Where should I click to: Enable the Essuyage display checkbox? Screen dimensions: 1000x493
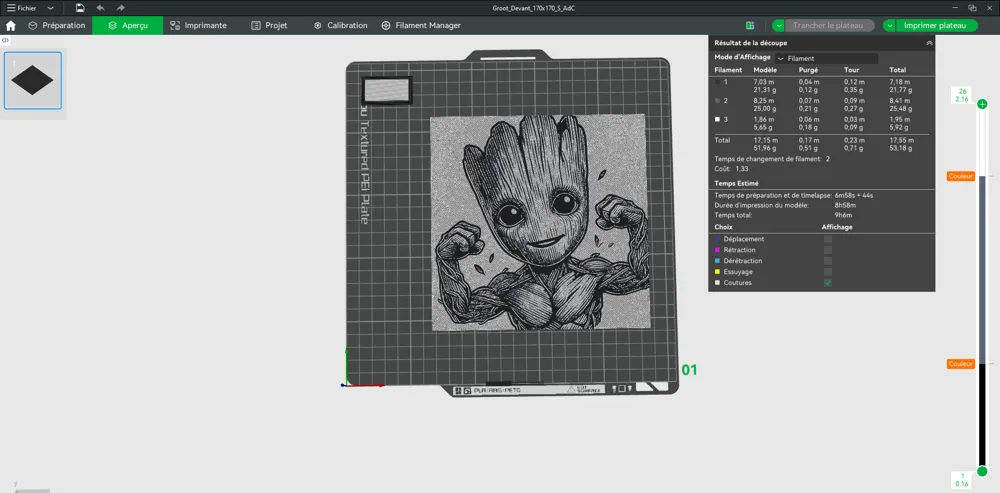[828, 272]
